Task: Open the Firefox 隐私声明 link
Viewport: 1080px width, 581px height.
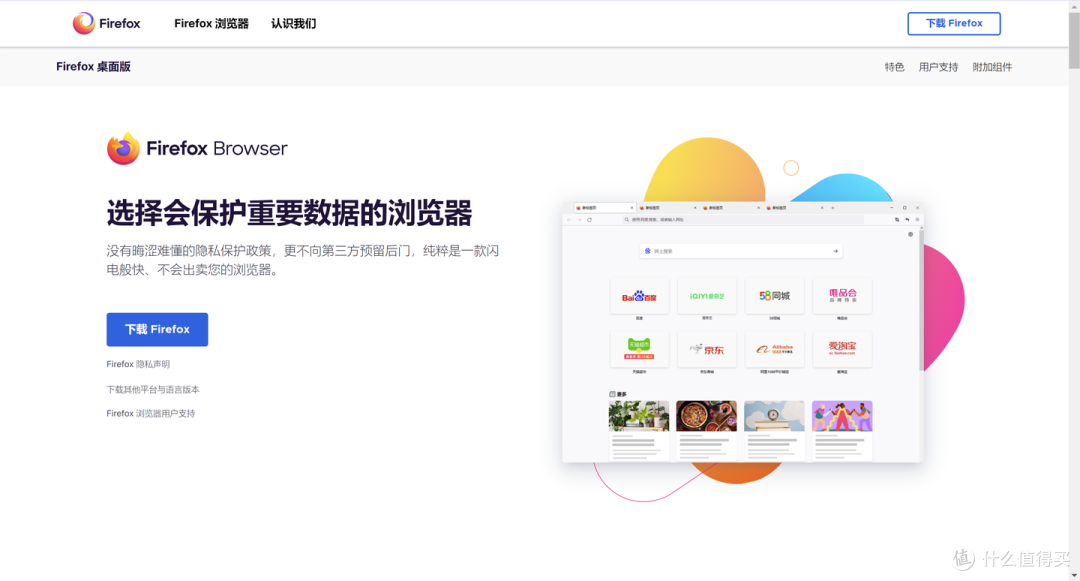Action: tap(138, 364)
